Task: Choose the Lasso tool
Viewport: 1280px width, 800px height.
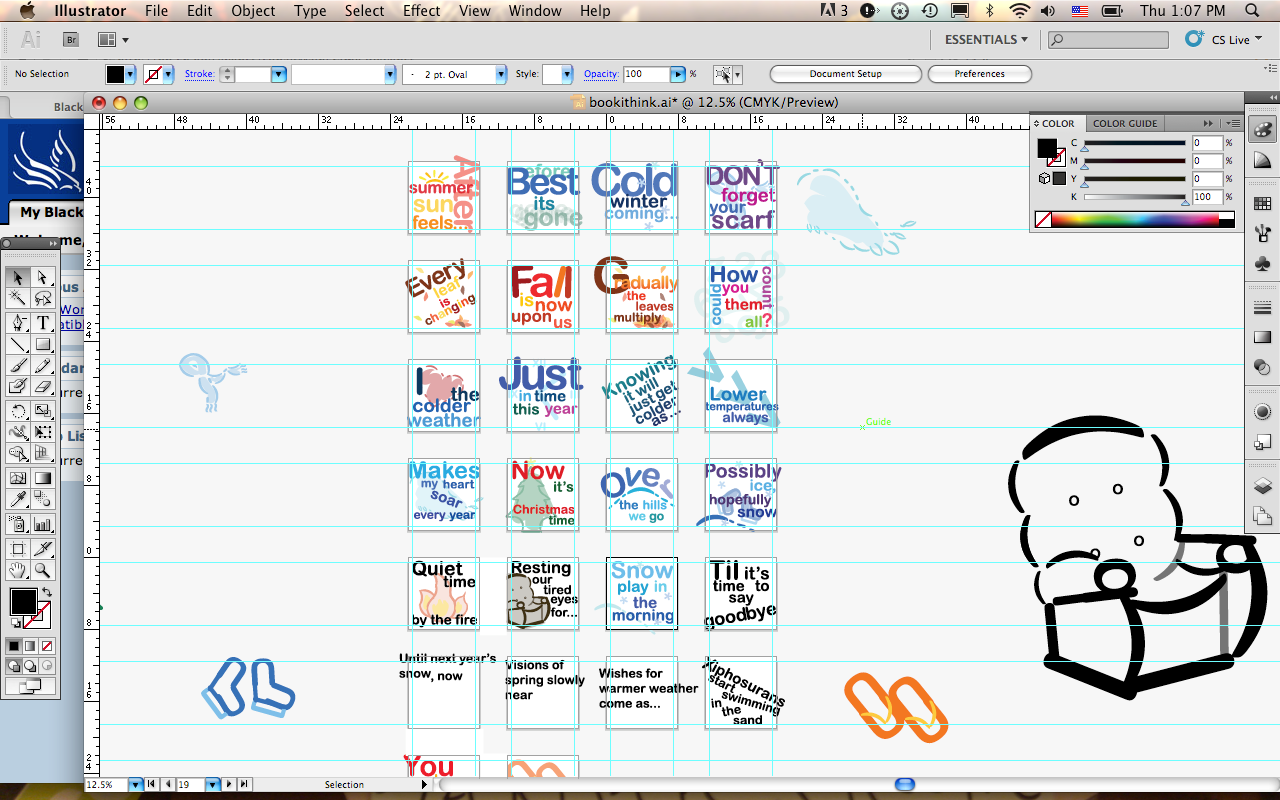Action: 43,298
